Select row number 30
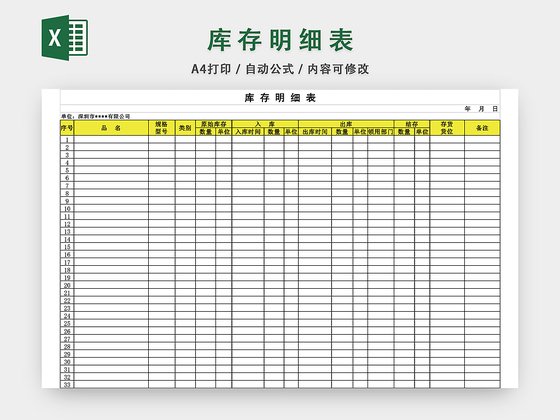The image size is (560, 420). click(x=67, y=362)
